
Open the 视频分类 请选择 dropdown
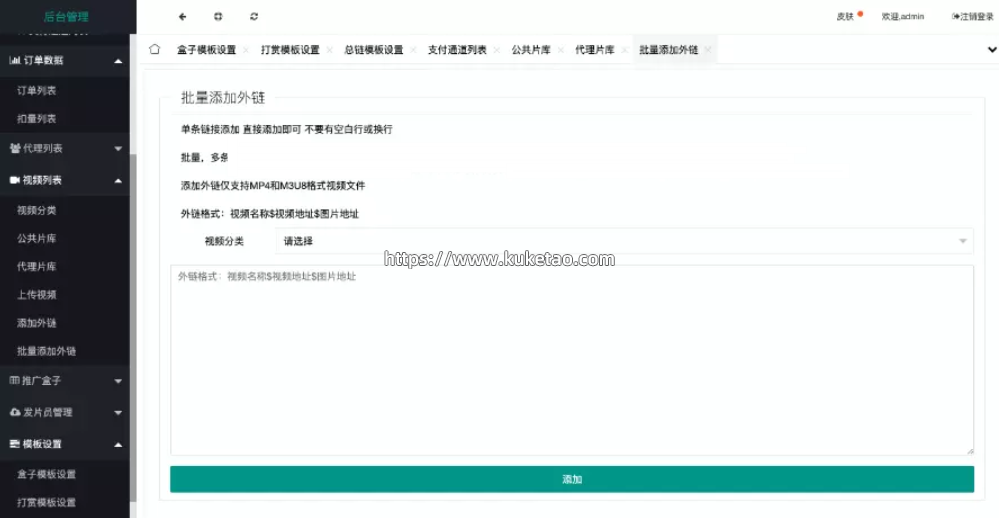coord(624,241)
